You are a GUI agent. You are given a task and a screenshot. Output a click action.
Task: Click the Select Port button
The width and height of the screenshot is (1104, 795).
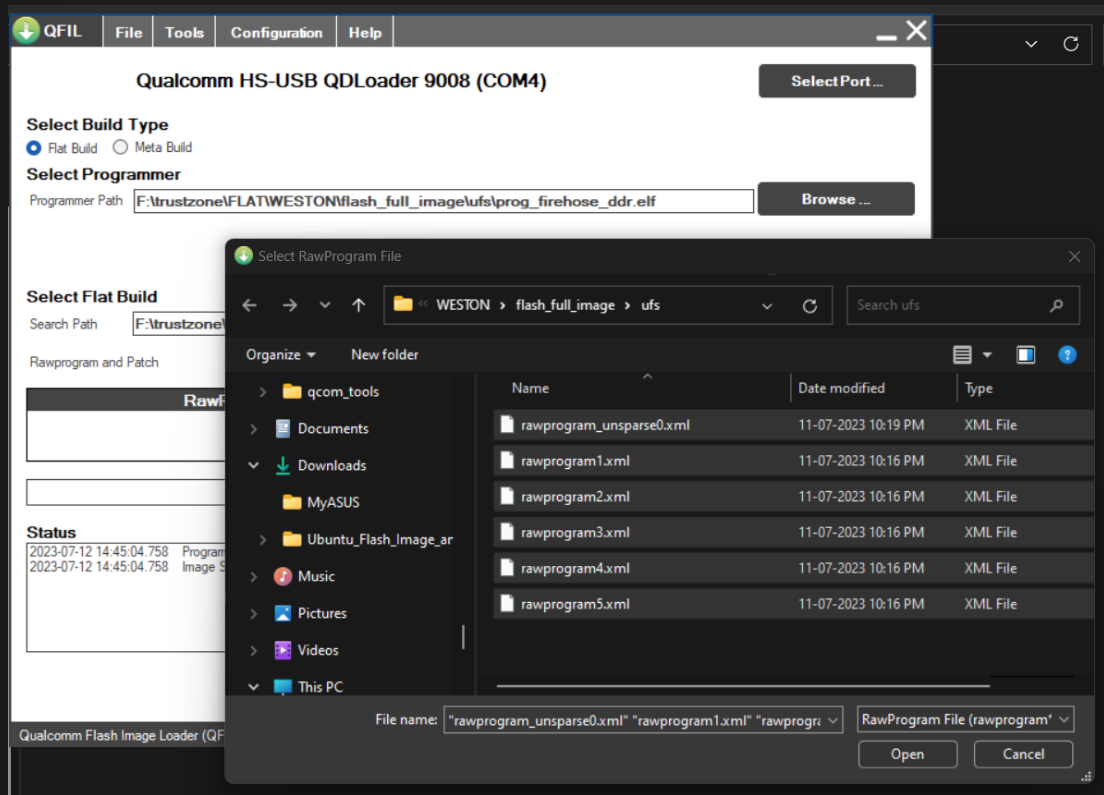pyautogui.click(x=837, y=81)
